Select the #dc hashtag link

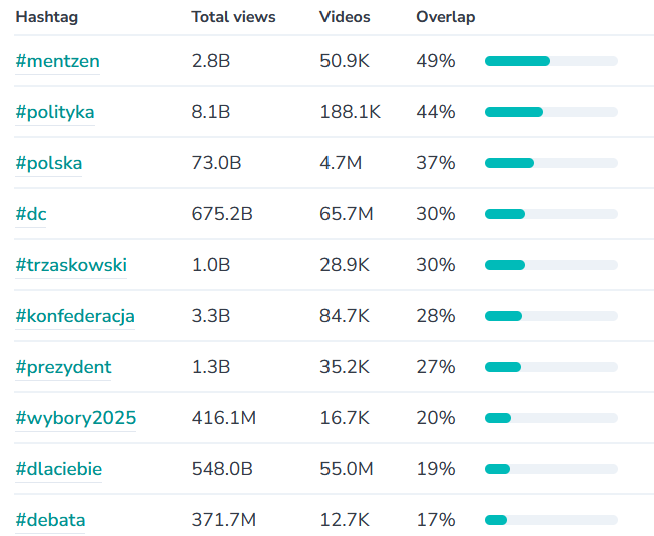click(x=31, y=214)
